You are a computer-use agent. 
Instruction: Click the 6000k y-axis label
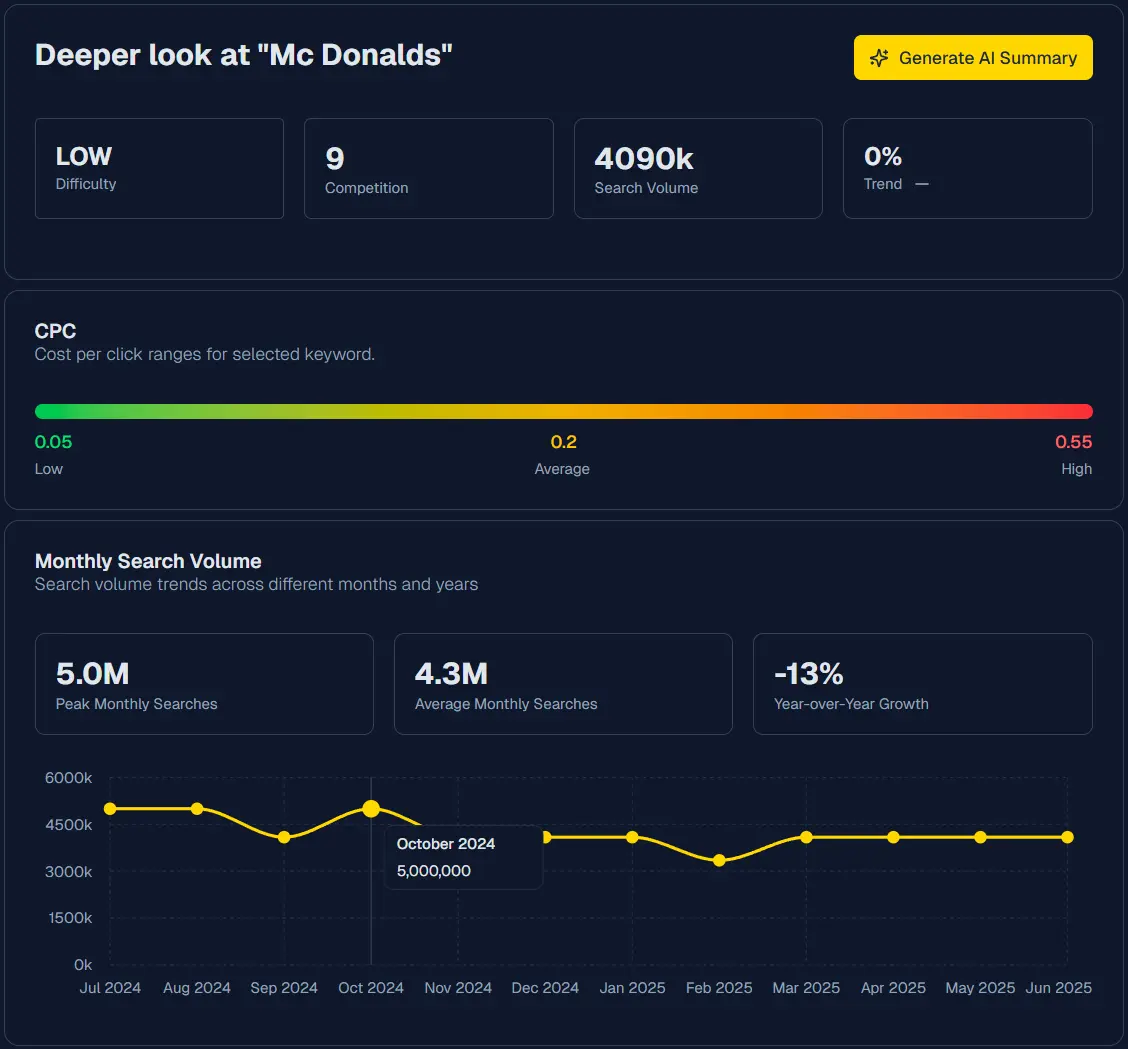pos(68,778)
